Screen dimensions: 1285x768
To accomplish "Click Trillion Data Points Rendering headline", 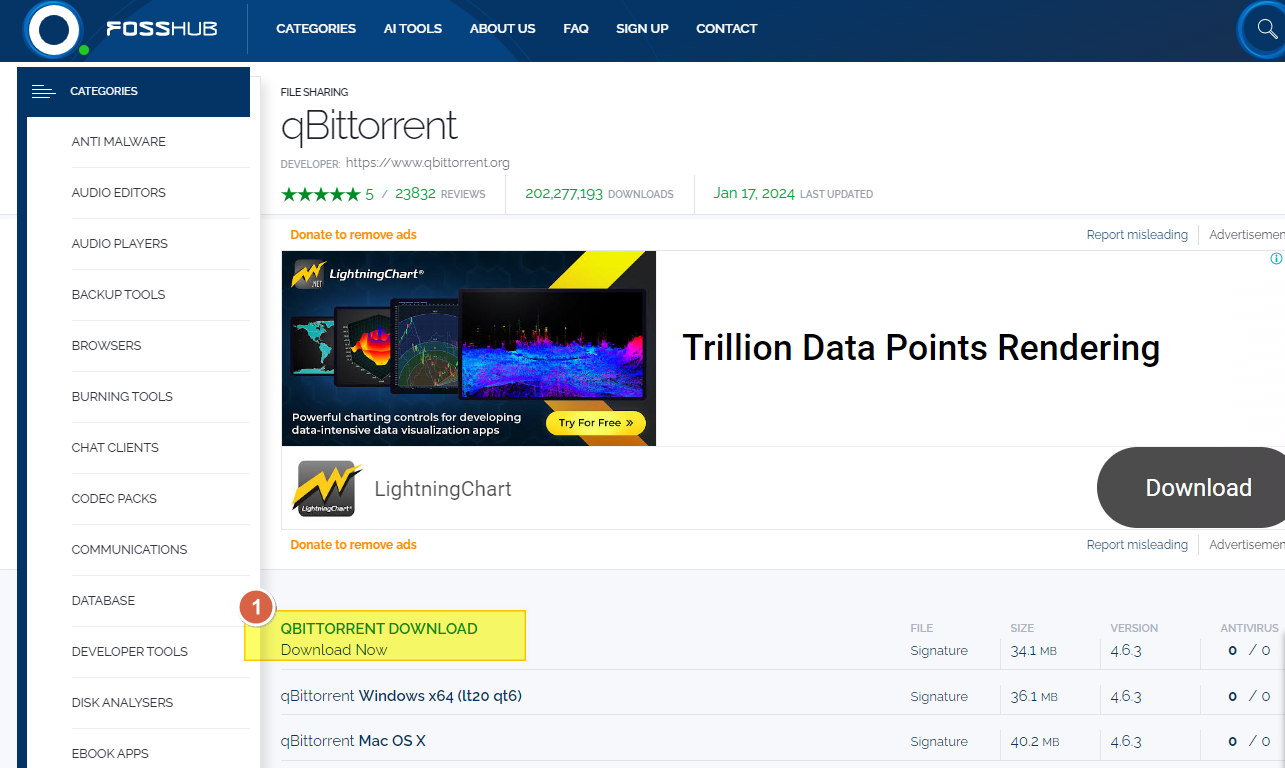I will [921, 348].
